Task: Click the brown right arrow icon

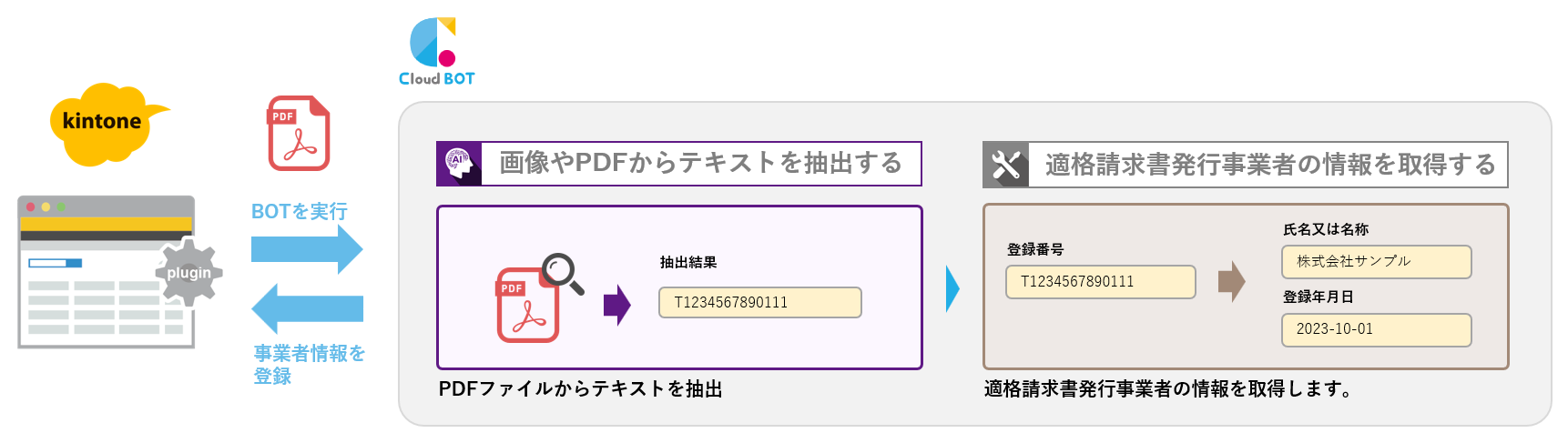Action: coord(1231,282)
